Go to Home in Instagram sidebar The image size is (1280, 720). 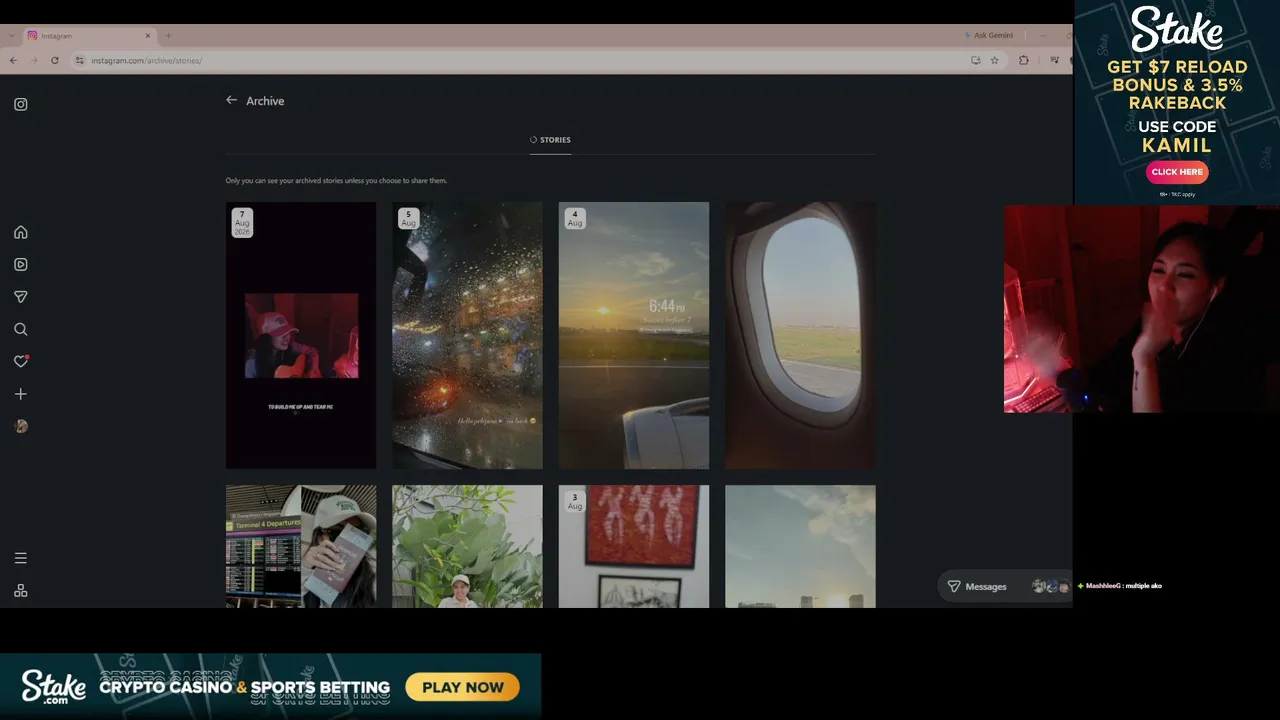(20, 232)
